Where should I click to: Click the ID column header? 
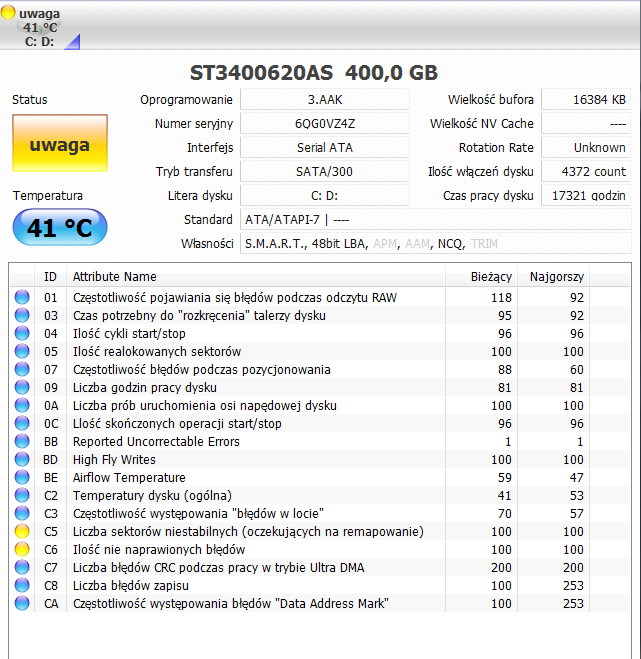50,277
